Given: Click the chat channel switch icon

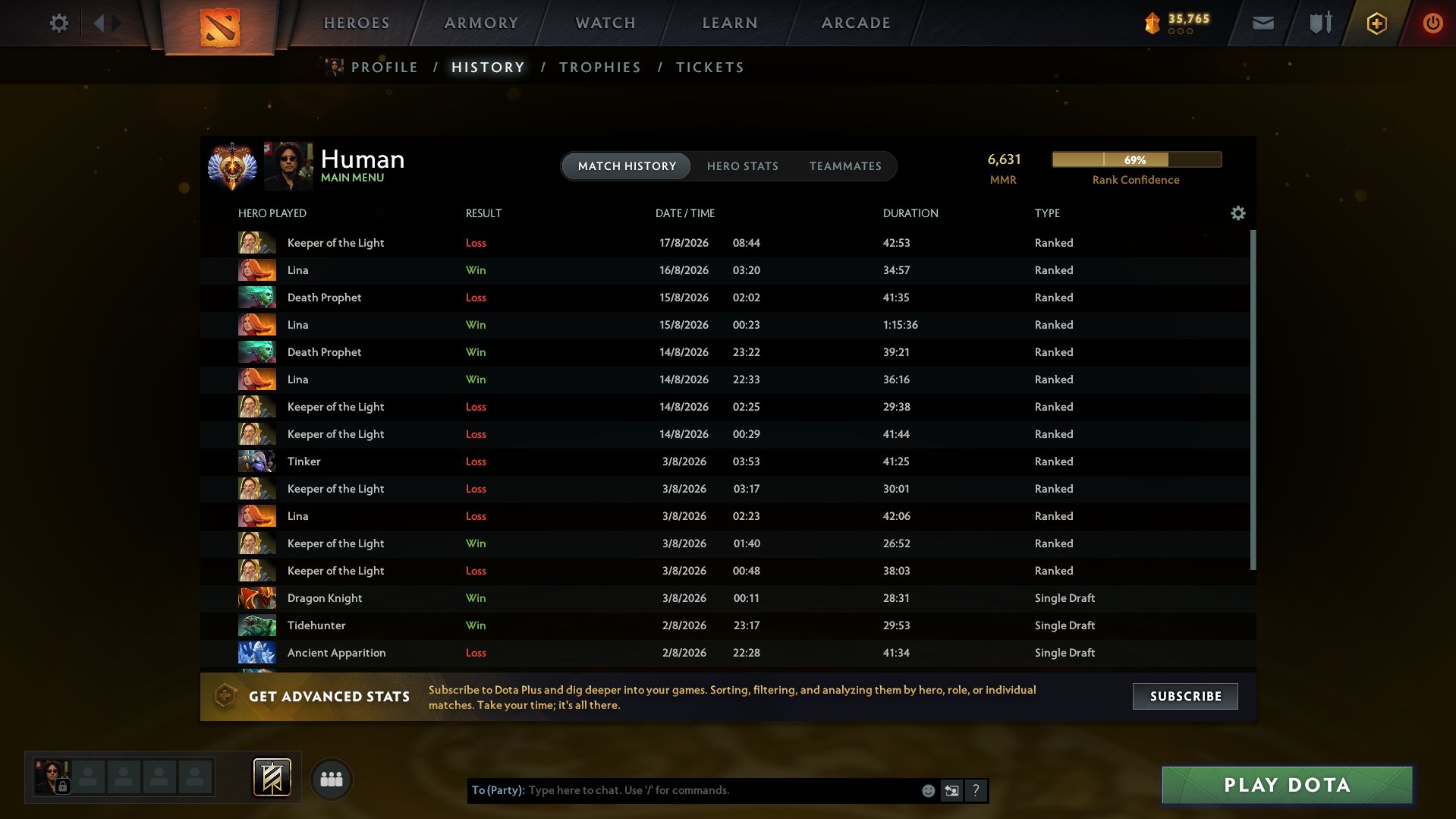Looking at the screenshot, I should (x=951, y=790).
